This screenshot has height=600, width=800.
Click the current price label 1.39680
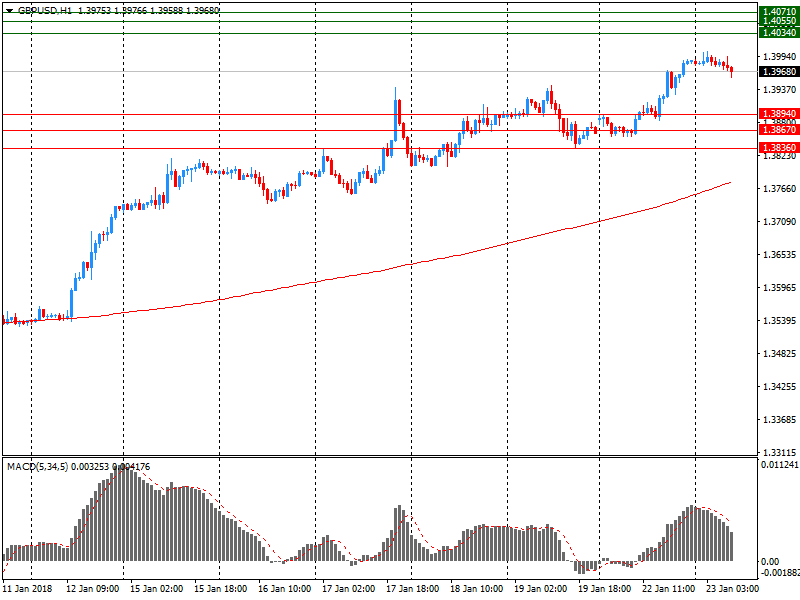point(779,71)
